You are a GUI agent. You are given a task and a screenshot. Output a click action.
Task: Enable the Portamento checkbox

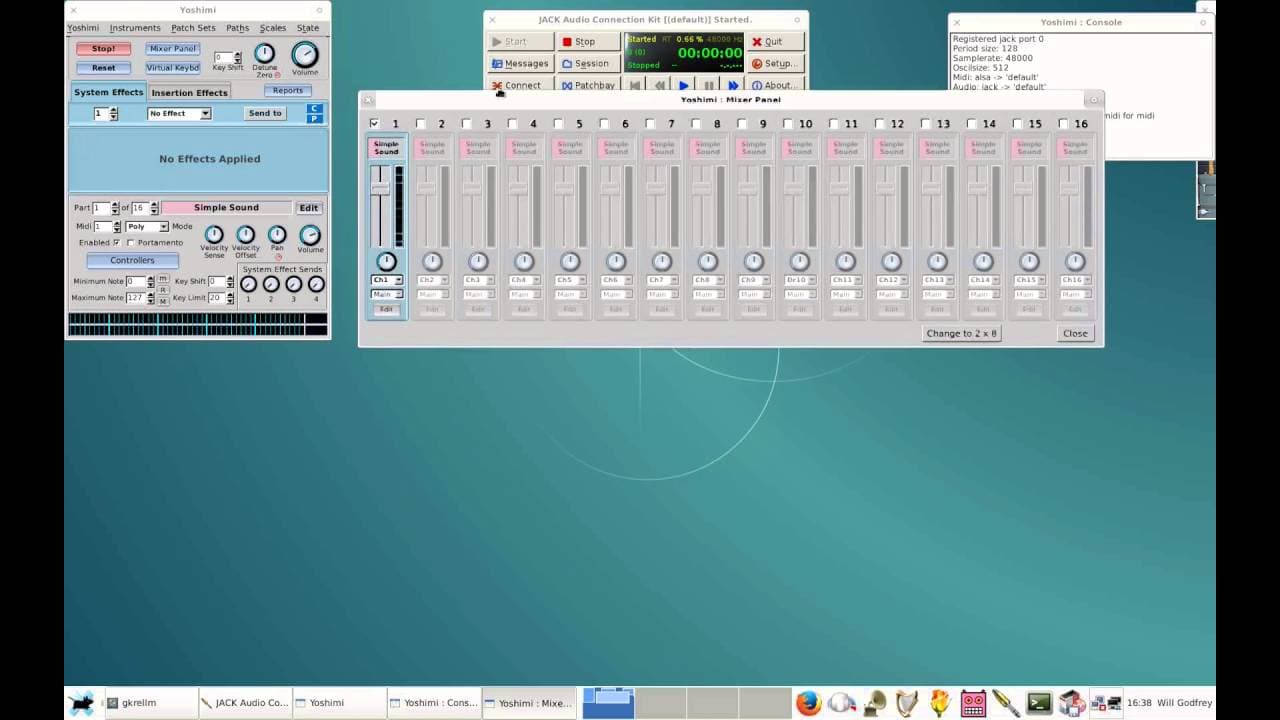pos(131,243)
